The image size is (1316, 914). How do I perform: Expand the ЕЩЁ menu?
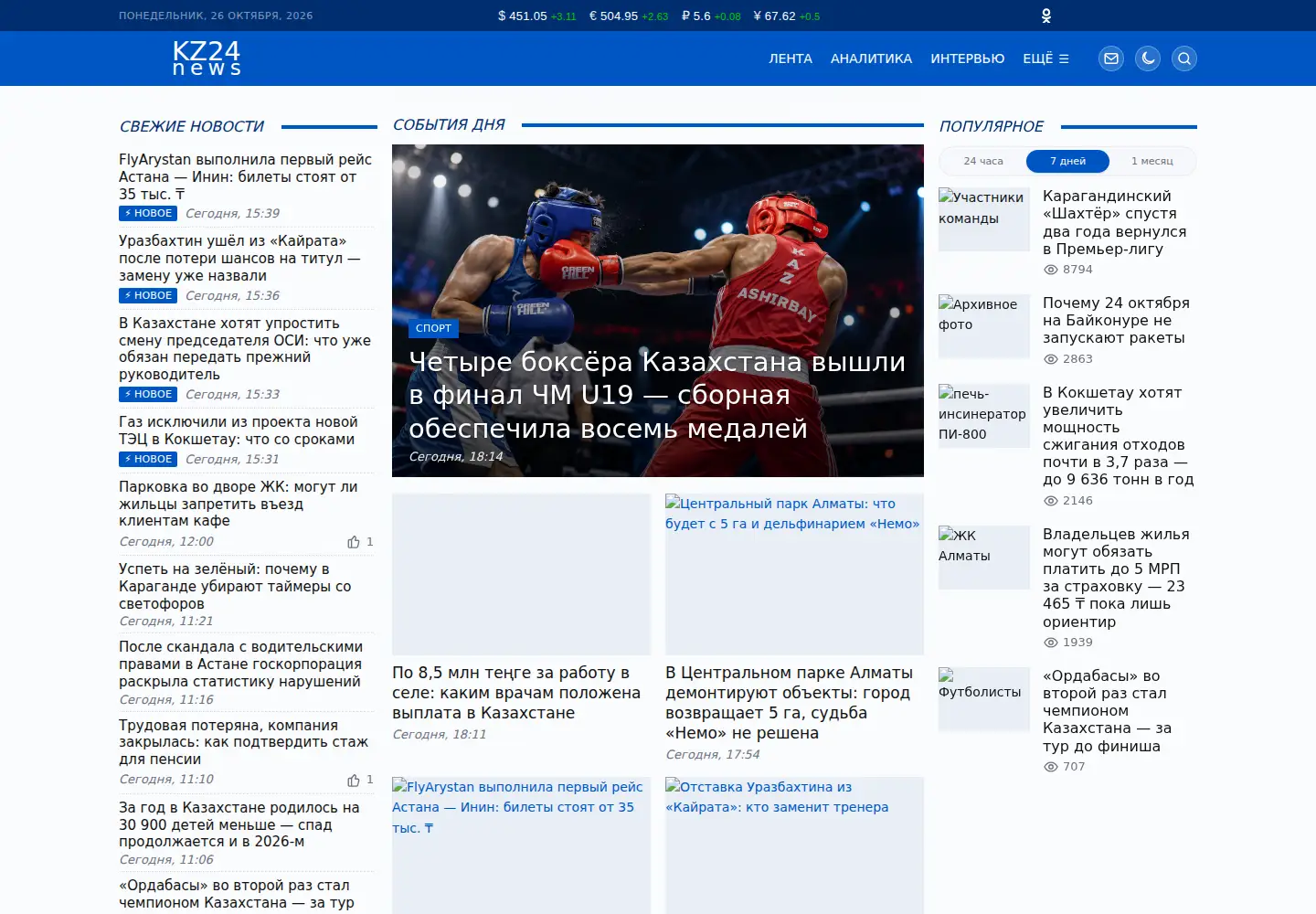click(x=1045, y=58)
